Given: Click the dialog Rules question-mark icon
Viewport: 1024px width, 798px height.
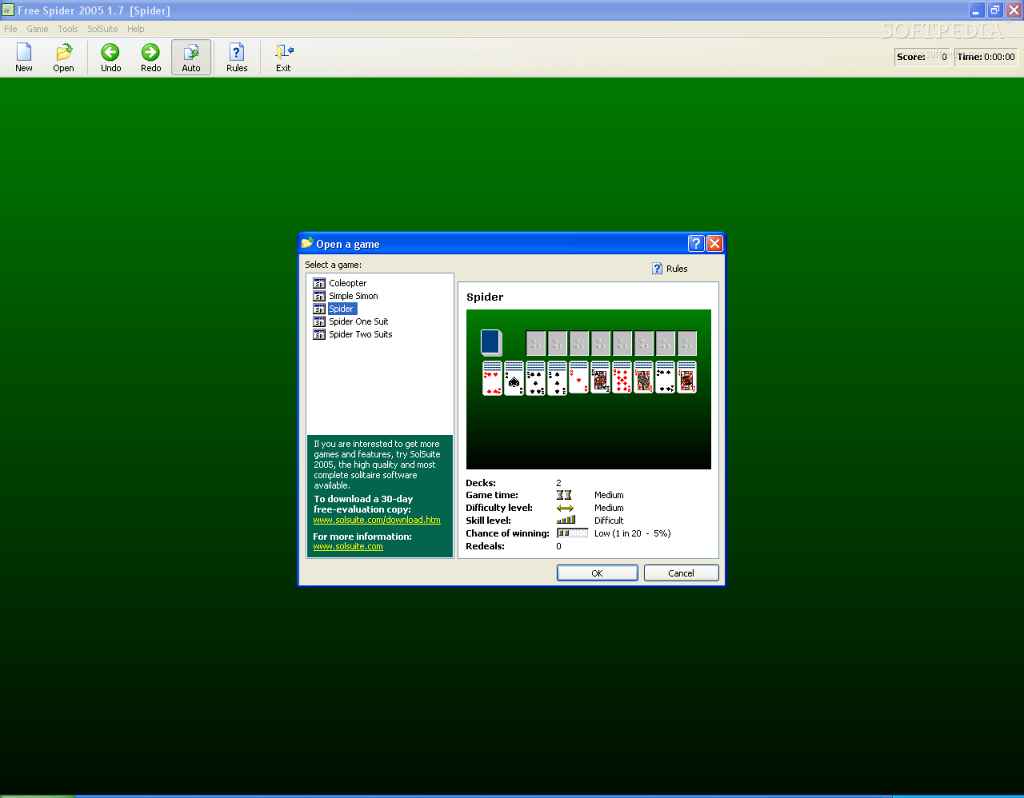Looking at the screenshot, I should 657,268.
